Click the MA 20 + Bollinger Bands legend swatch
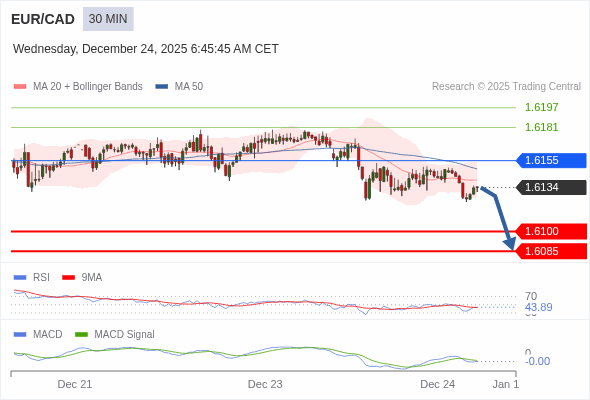The width and height of the screenshot is (590, 400). click(20, 87)
